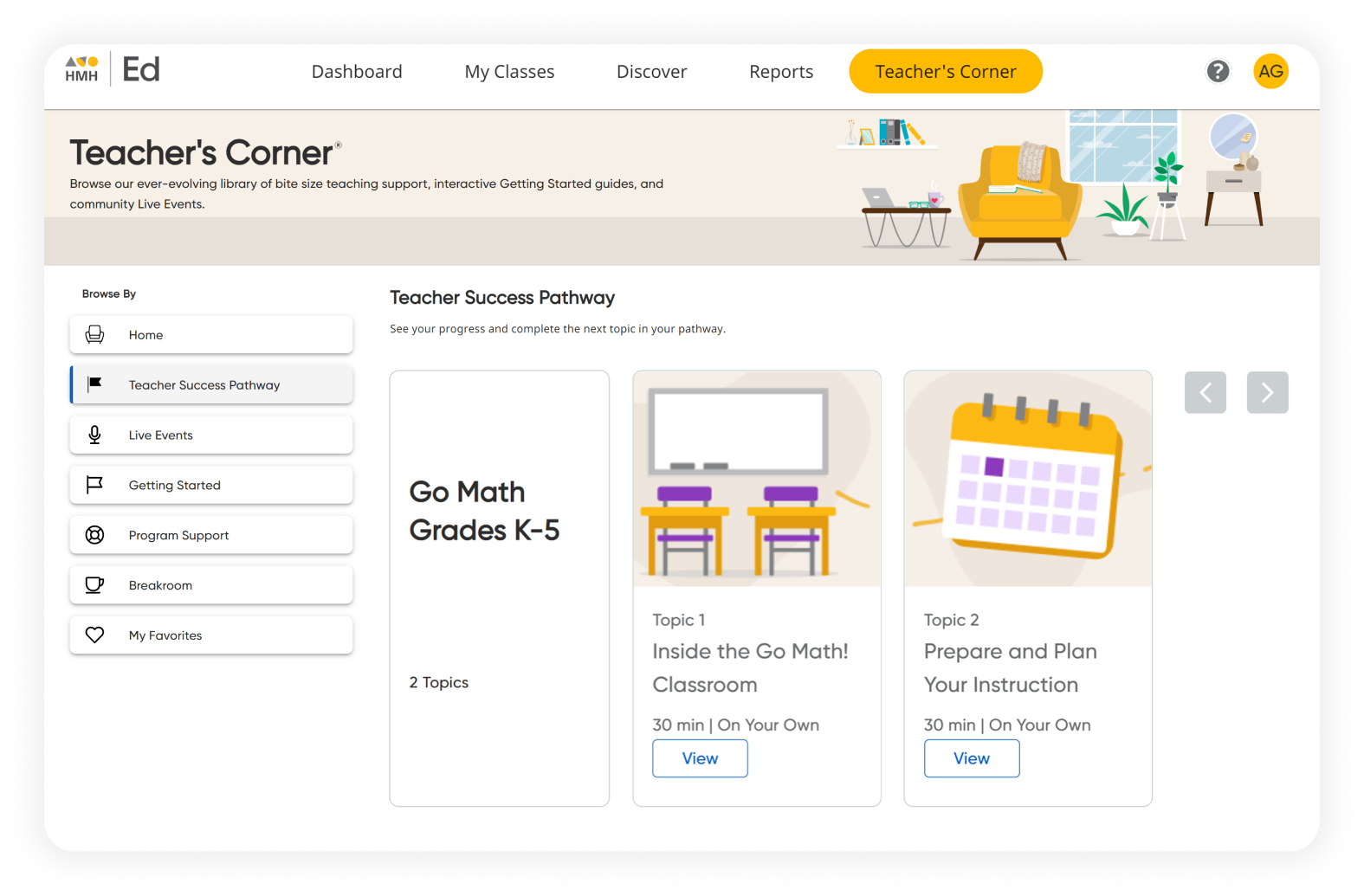Click the classroom desks thumbnail for Topic 1
Viewport: 1364px width, 896px height.
point(757,479)
